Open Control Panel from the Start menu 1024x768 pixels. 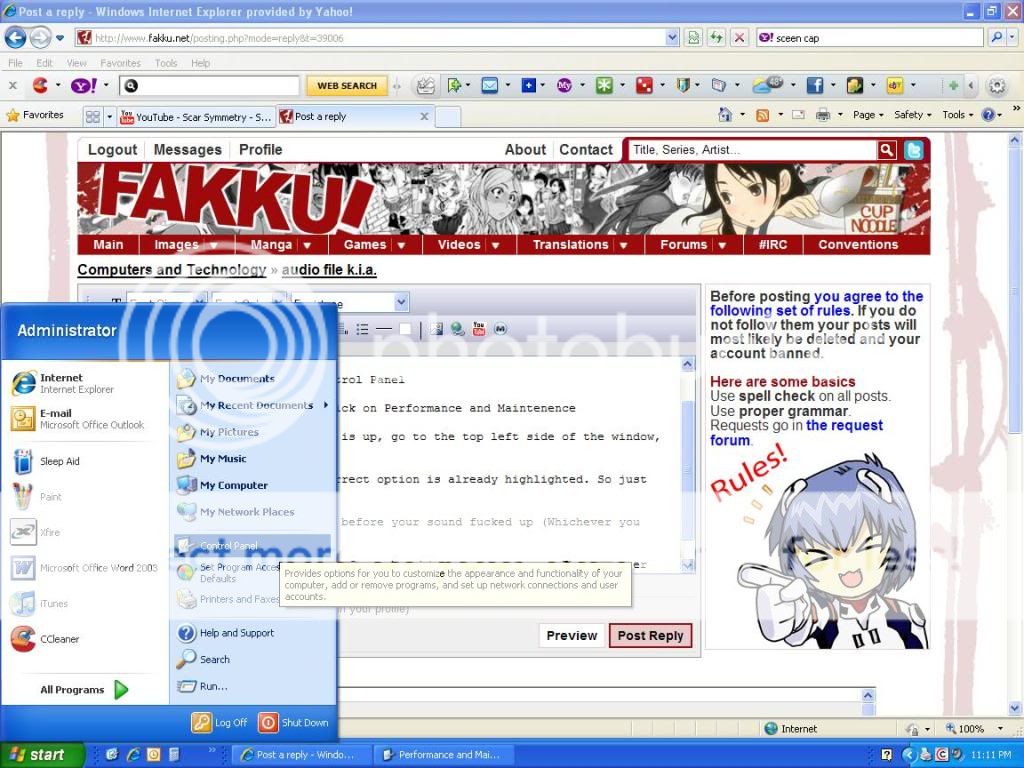(228, 546)
